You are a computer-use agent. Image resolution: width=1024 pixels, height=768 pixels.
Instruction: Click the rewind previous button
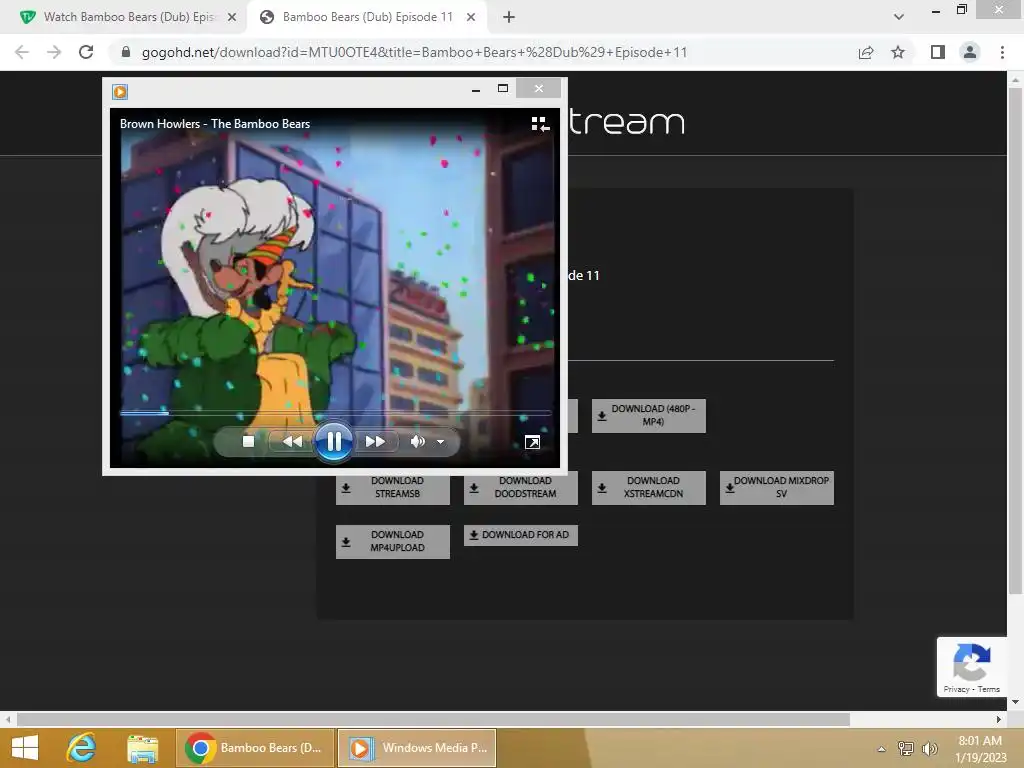point(292,442)
